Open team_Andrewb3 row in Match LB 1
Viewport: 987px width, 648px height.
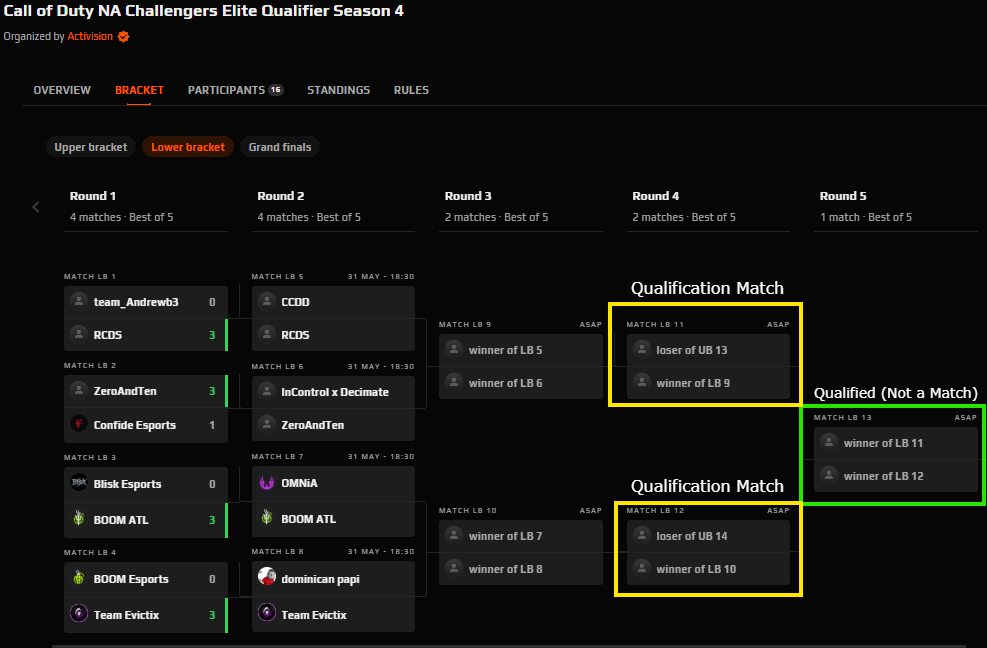145,302
